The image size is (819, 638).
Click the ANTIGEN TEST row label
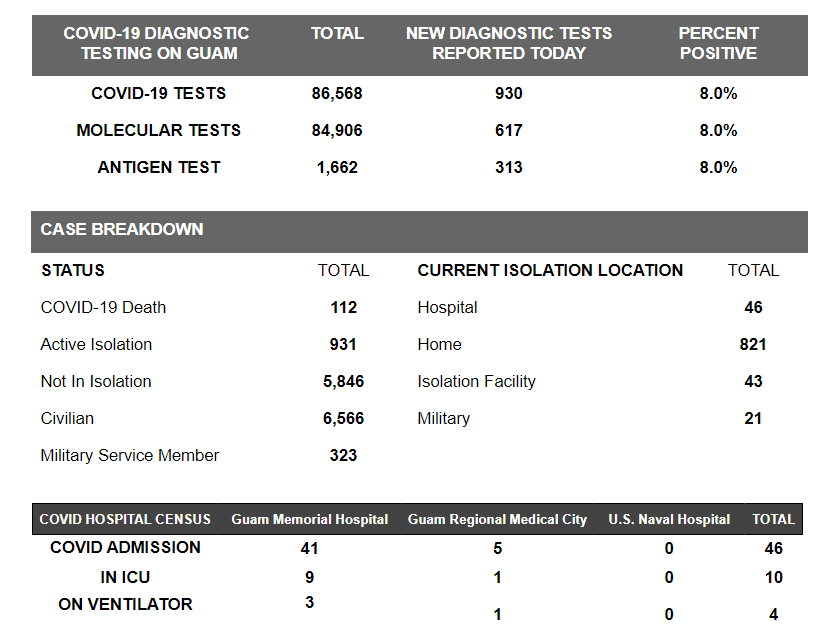click(159, 167)
